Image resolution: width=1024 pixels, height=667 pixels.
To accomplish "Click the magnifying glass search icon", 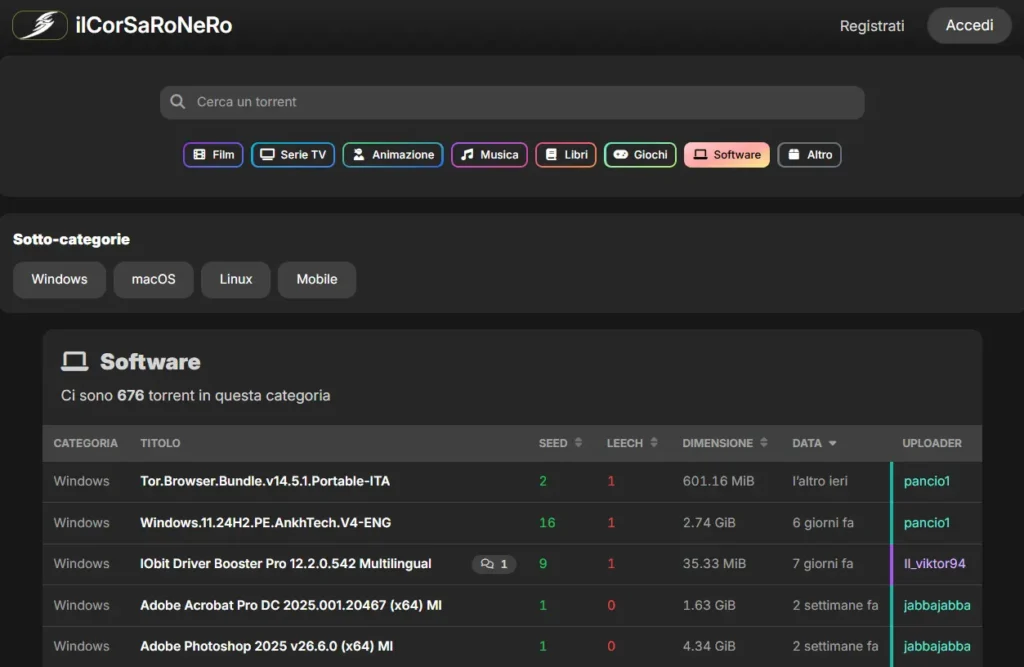I will 178,102.
